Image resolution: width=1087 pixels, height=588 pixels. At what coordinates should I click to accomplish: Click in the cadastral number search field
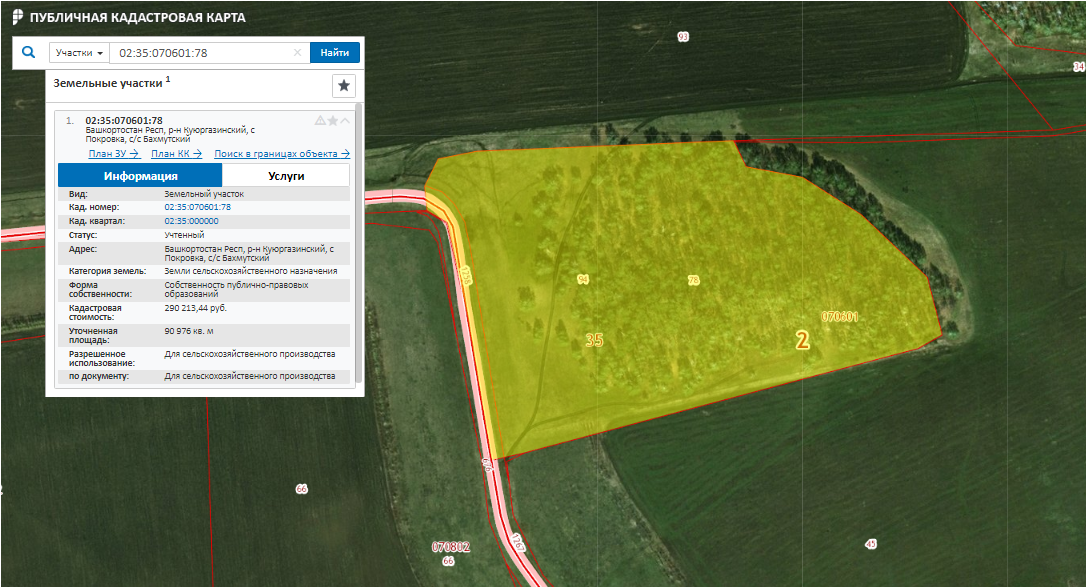[200, 53]
